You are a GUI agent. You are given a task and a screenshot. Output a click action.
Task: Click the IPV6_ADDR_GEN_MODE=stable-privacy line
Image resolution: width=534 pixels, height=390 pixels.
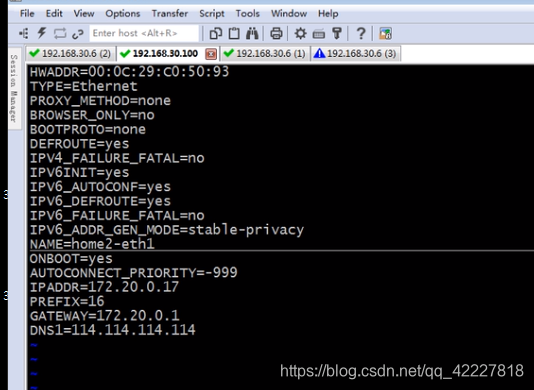[167, 230]
